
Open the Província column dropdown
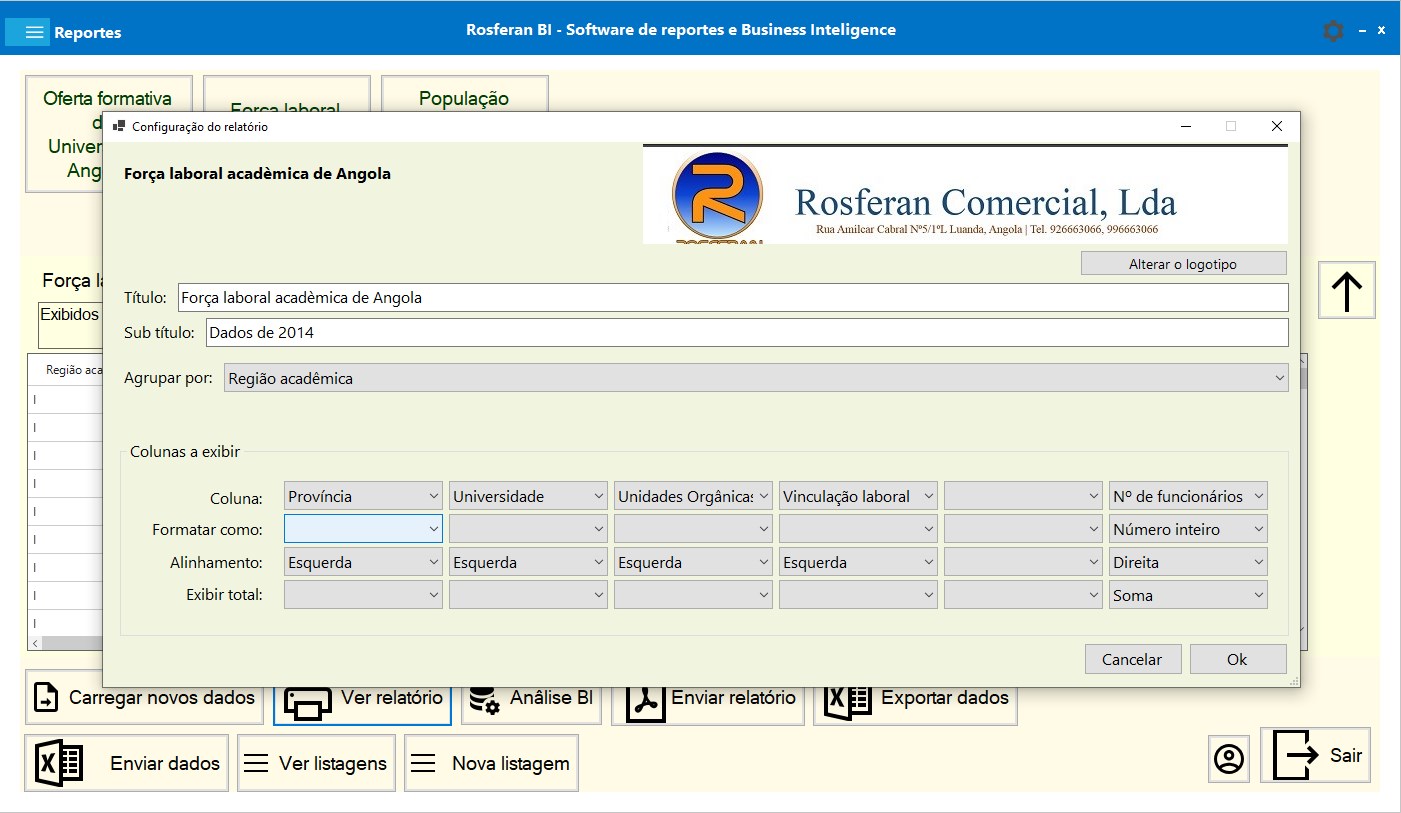(363, 496)
